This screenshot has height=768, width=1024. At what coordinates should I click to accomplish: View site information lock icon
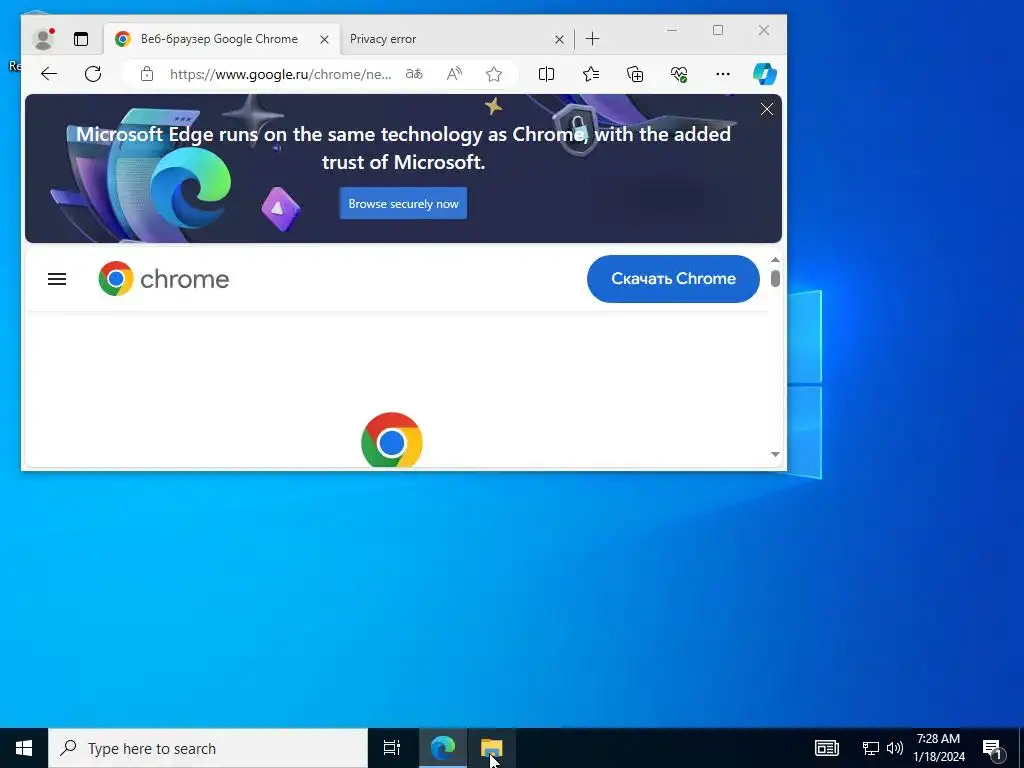(x=147, y=74)
